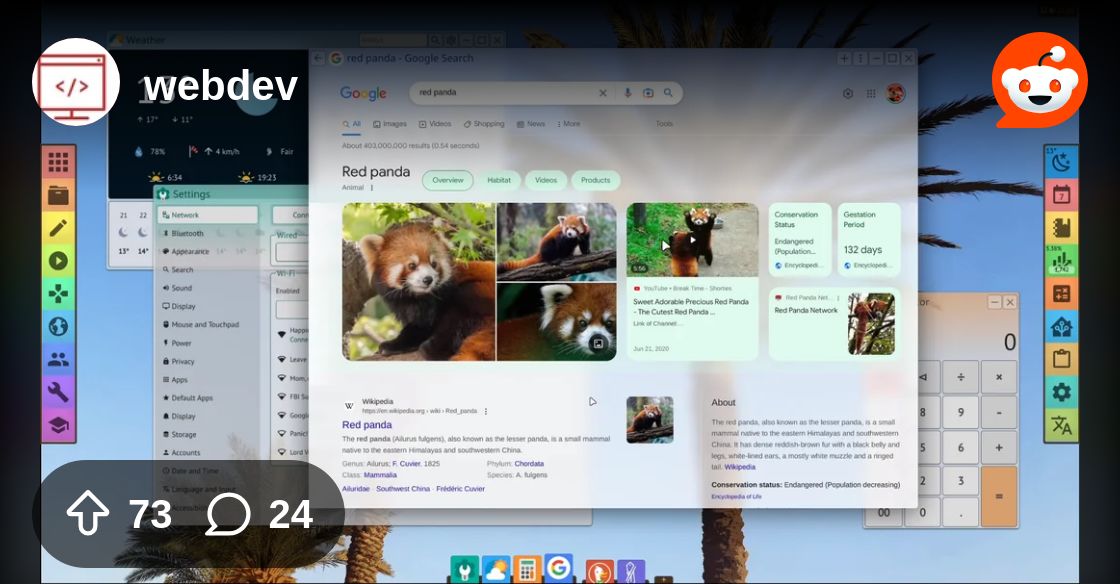1120x584 pixels.
Task: Follow the Southwest China link
Action: [x=403, y=489]
